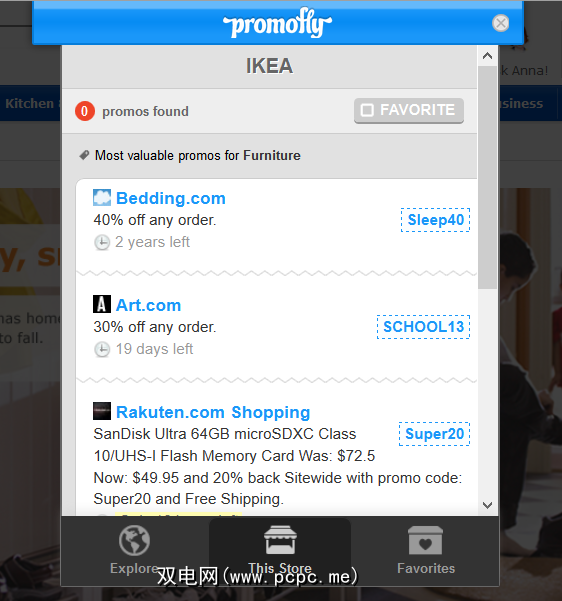Click the Explore globe icon

click(x=134, y=540)
